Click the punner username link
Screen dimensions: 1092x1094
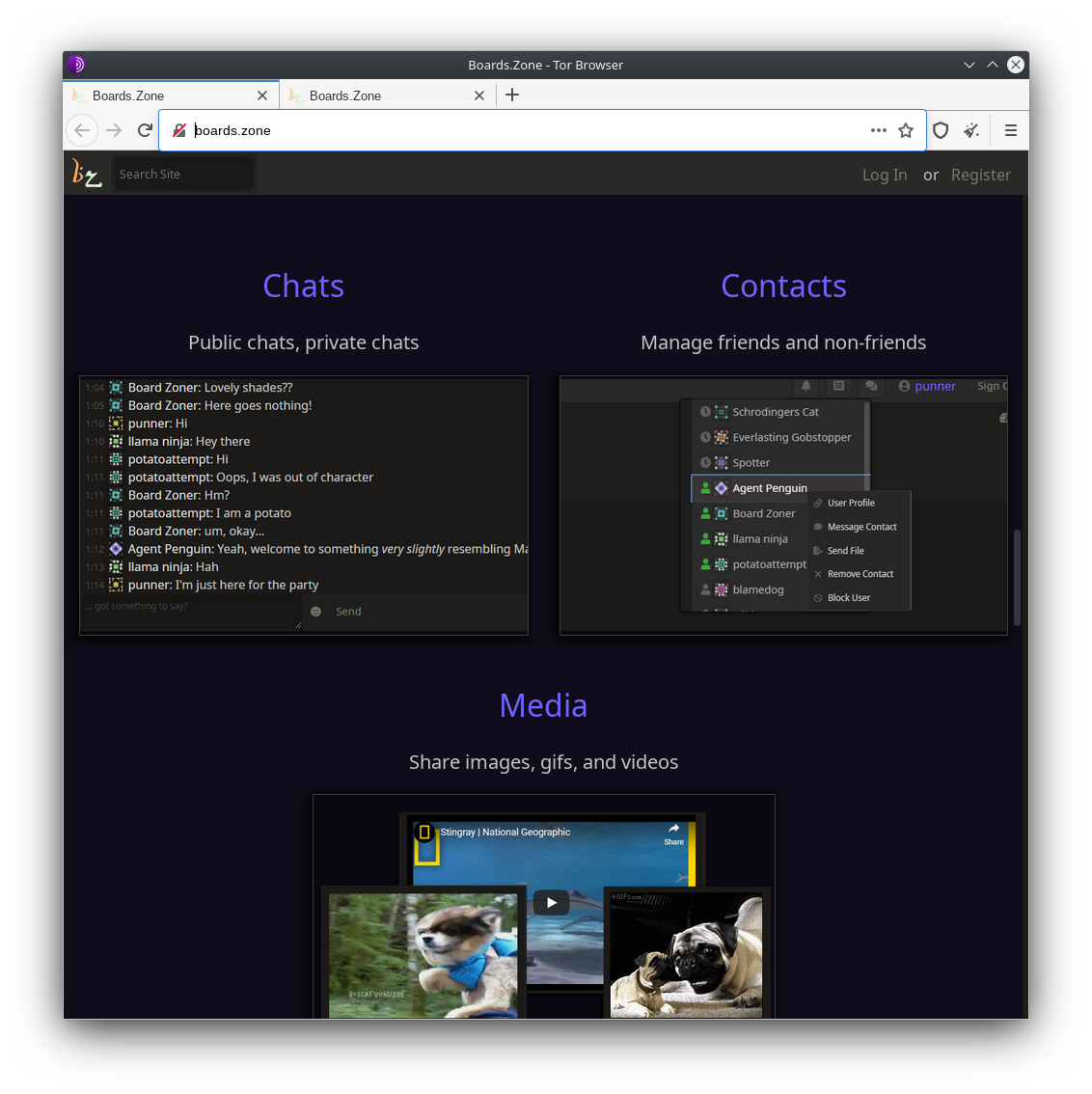click(x=935, y=386)
